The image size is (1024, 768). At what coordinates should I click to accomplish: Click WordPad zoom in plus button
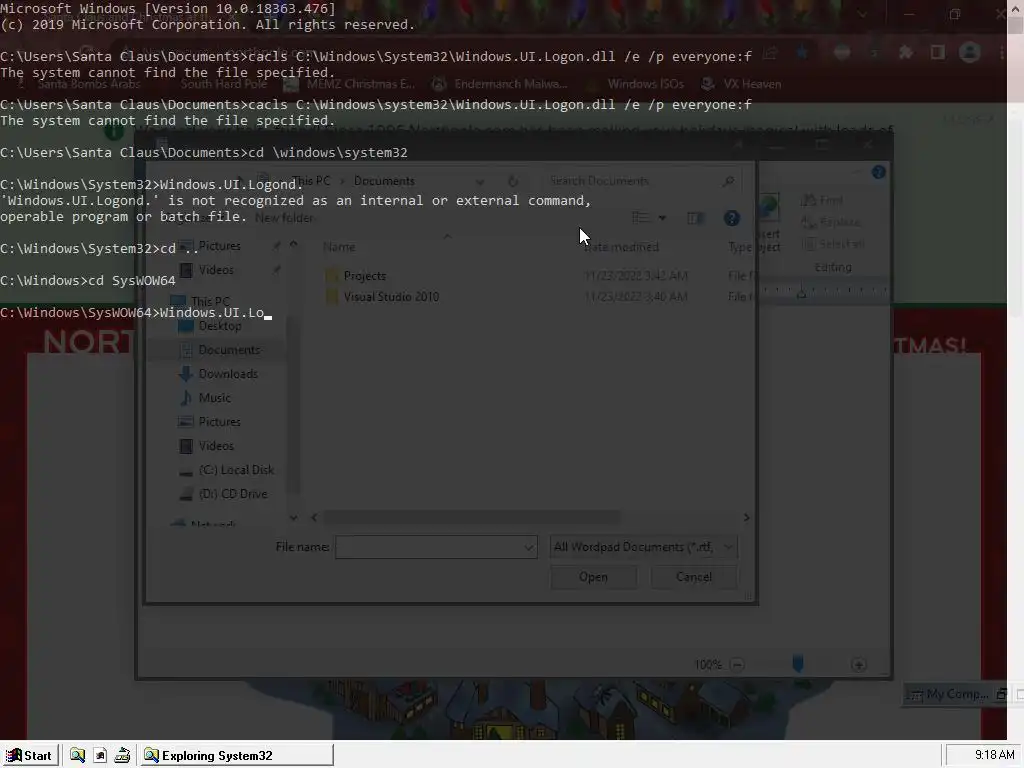(859, 665)
